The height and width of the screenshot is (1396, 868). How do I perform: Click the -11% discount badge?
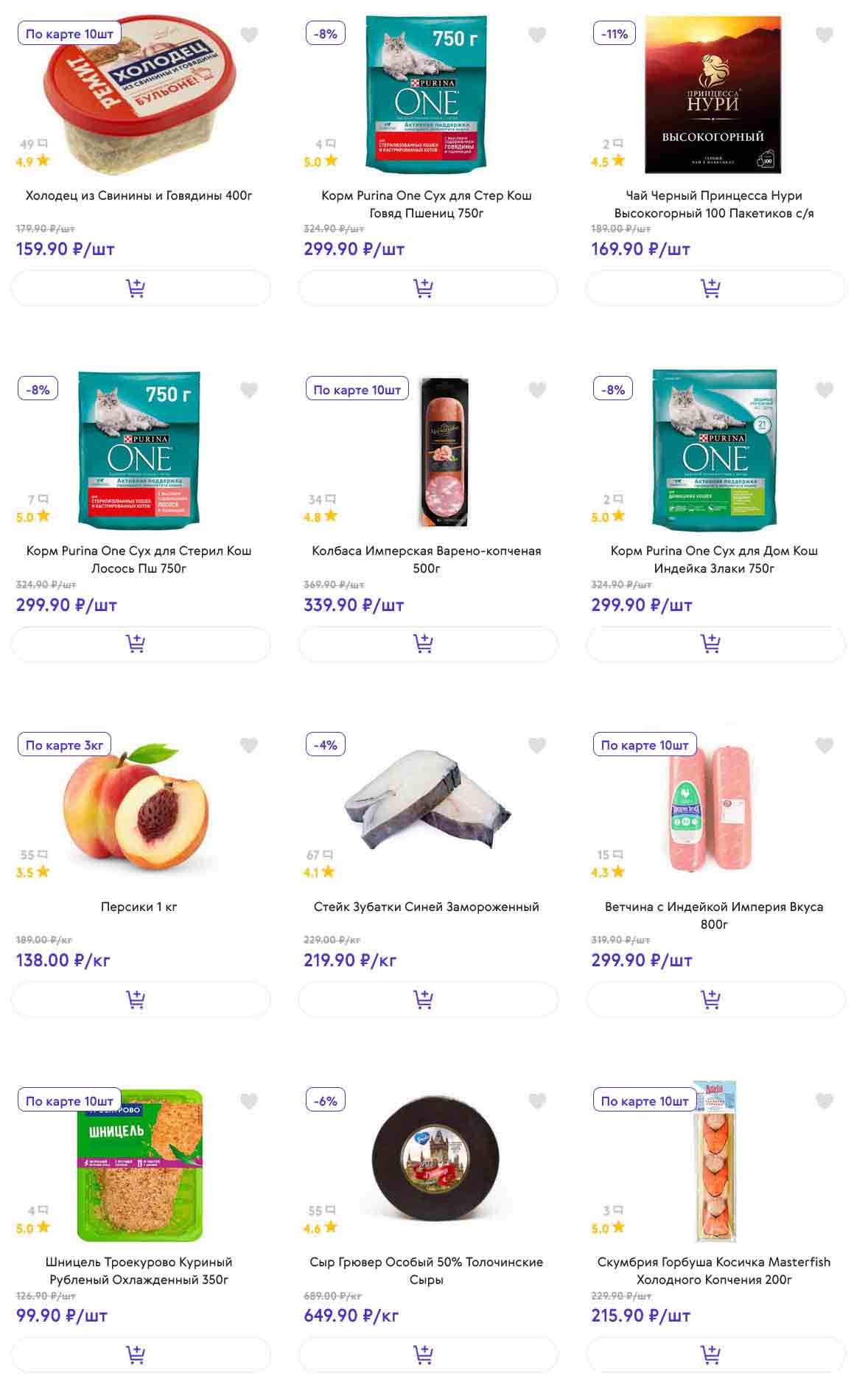pyautogui.click(x=614, y=34)
